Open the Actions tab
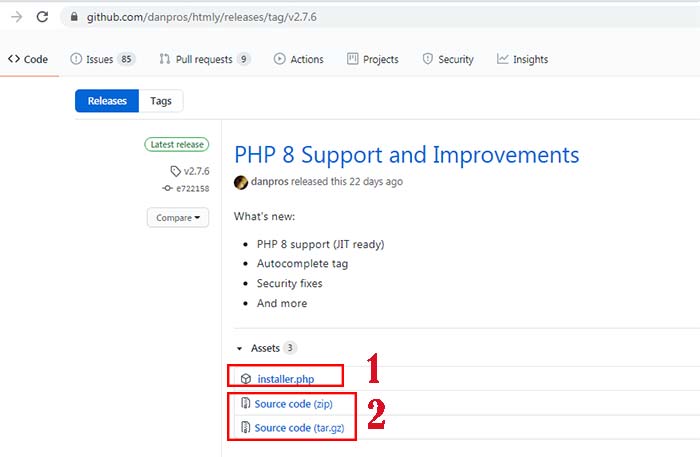This screenshot has width=700, height=457. [298, 59]
